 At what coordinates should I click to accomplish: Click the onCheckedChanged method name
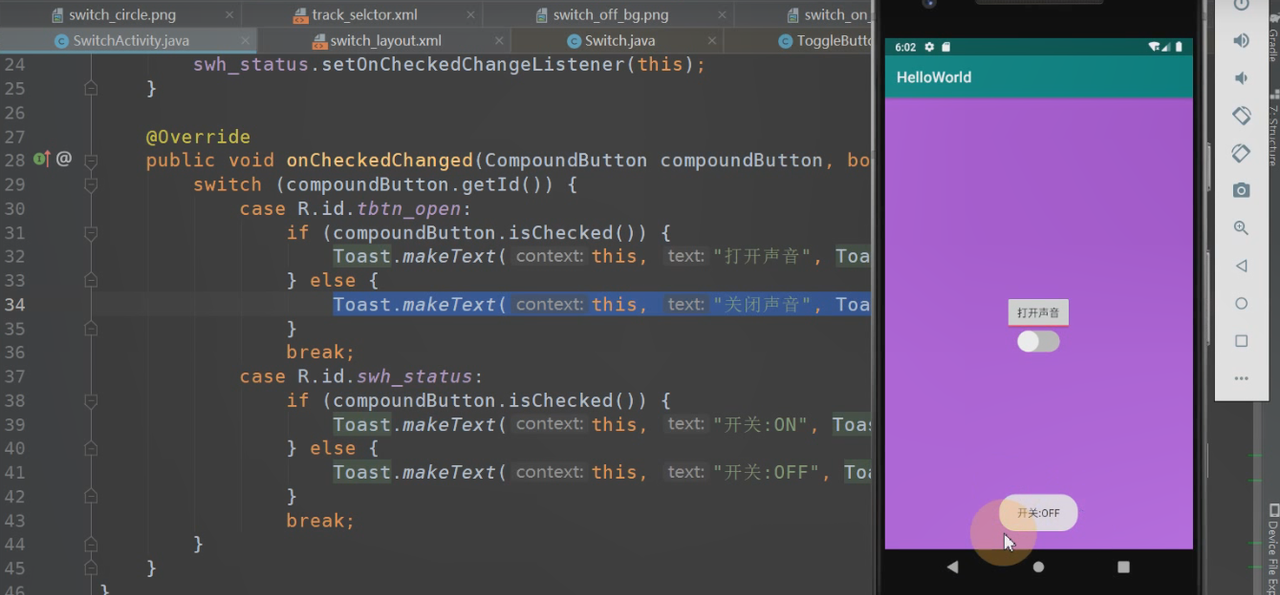[379, 160]
